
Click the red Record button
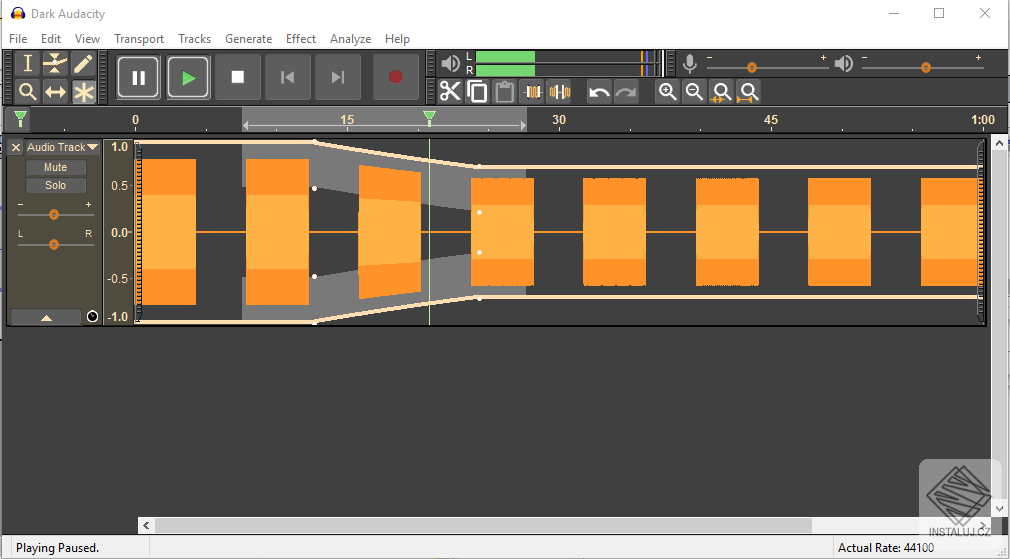point(395,77)
